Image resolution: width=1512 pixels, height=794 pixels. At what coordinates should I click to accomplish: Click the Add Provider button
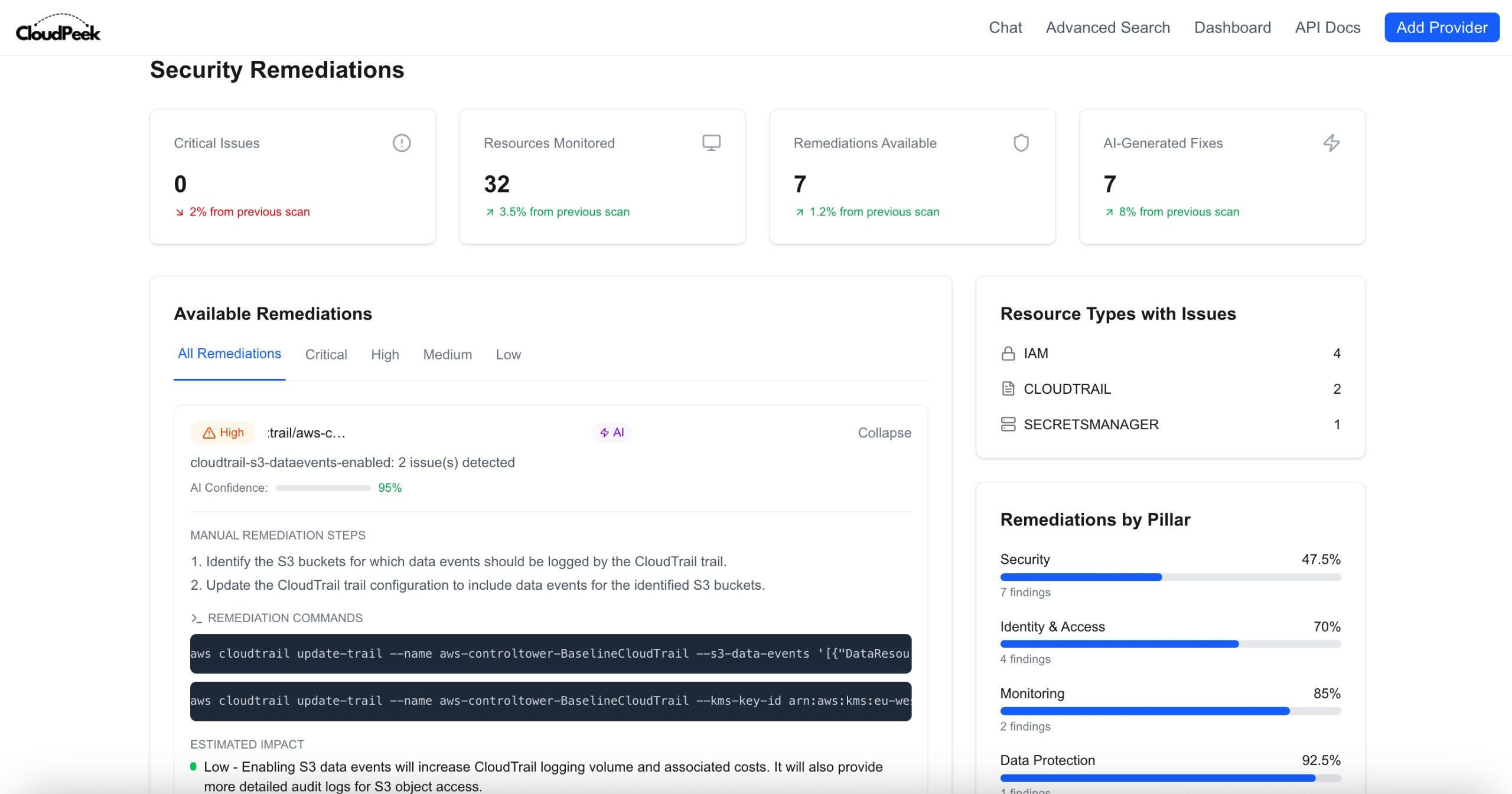1442,27
